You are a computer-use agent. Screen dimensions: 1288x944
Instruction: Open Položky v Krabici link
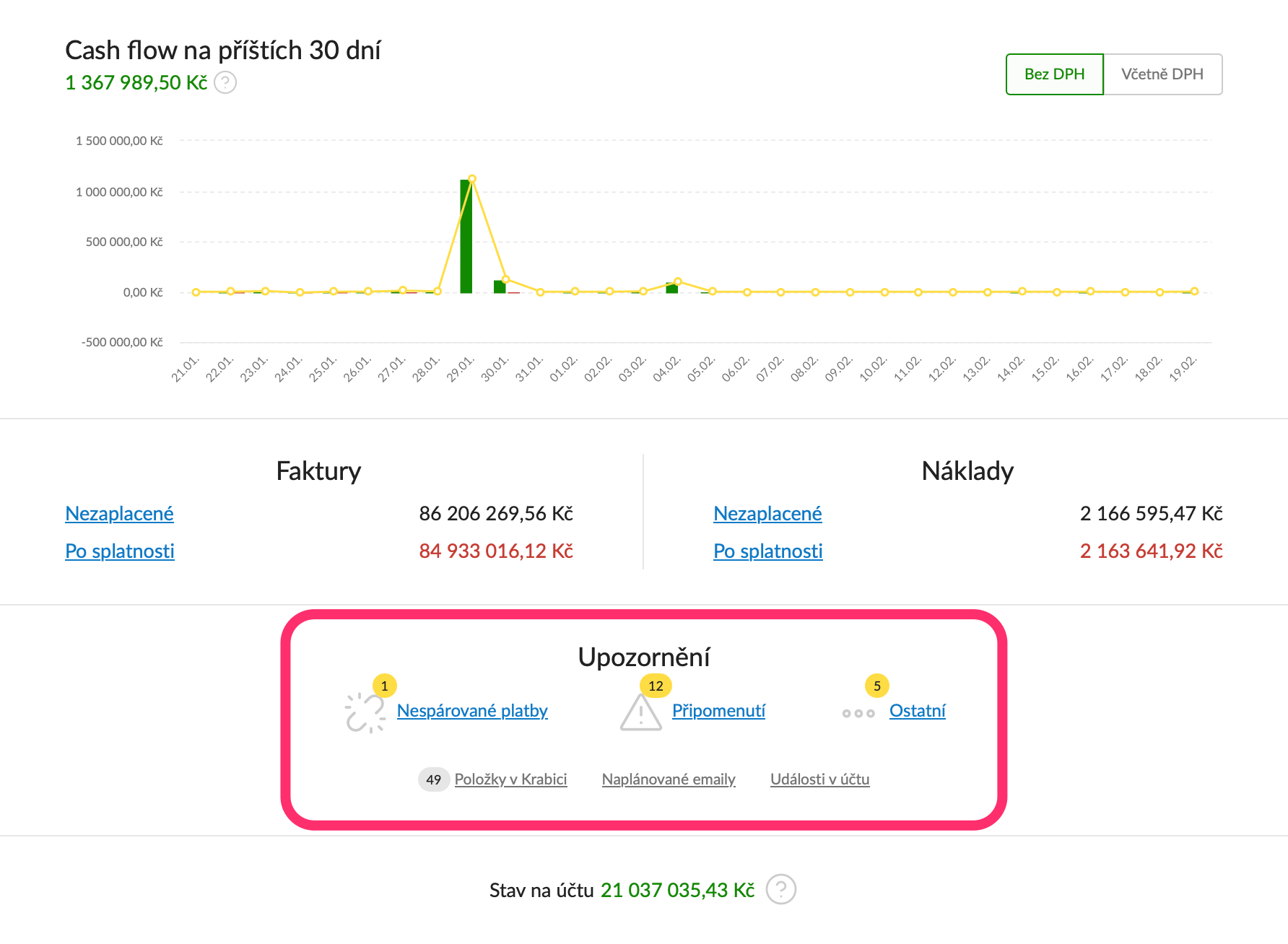510,779
